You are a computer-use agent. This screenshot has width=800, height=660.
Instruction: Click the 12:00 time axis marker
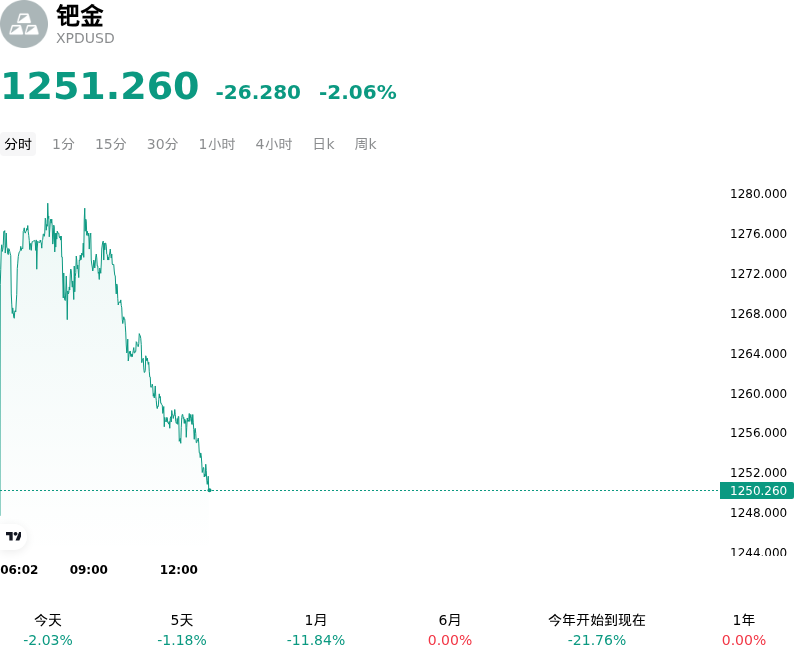click(x=179, y=570)
